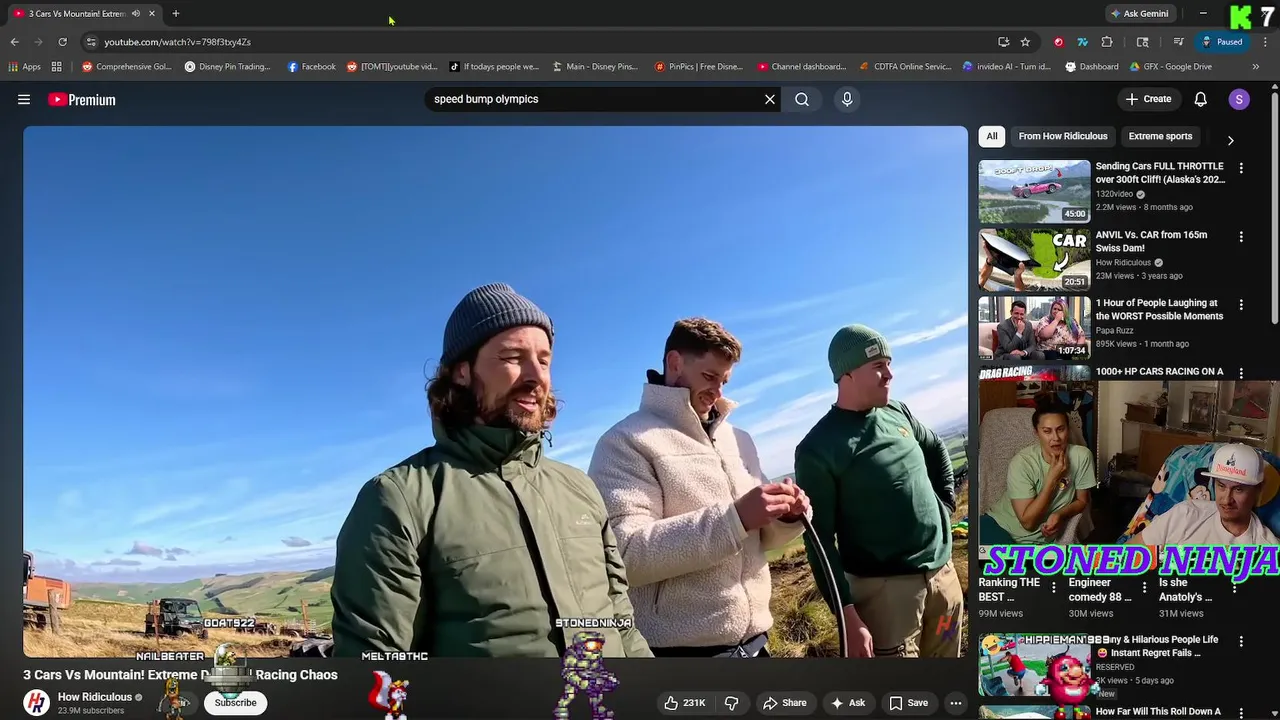1280x720 pixels.
Task: Like the video showing 231K
Action: [x=685, y=703]
